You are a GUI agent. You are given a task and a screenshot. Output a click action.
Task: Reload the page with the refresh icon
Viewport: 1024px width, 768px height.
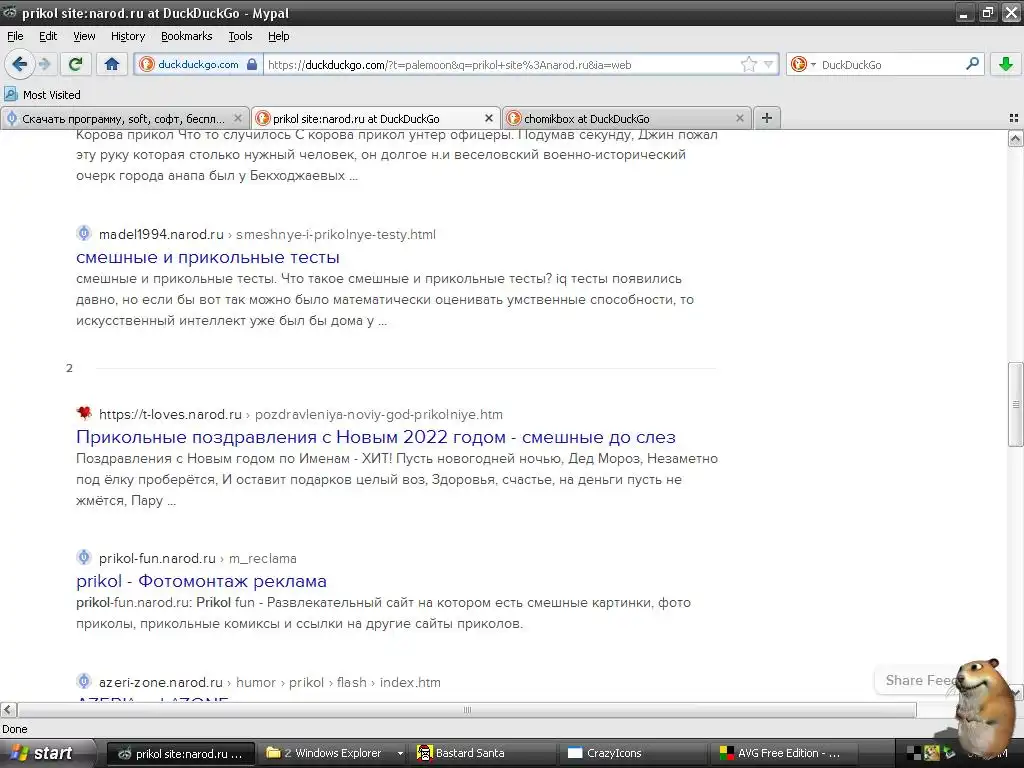coord(76,64)
